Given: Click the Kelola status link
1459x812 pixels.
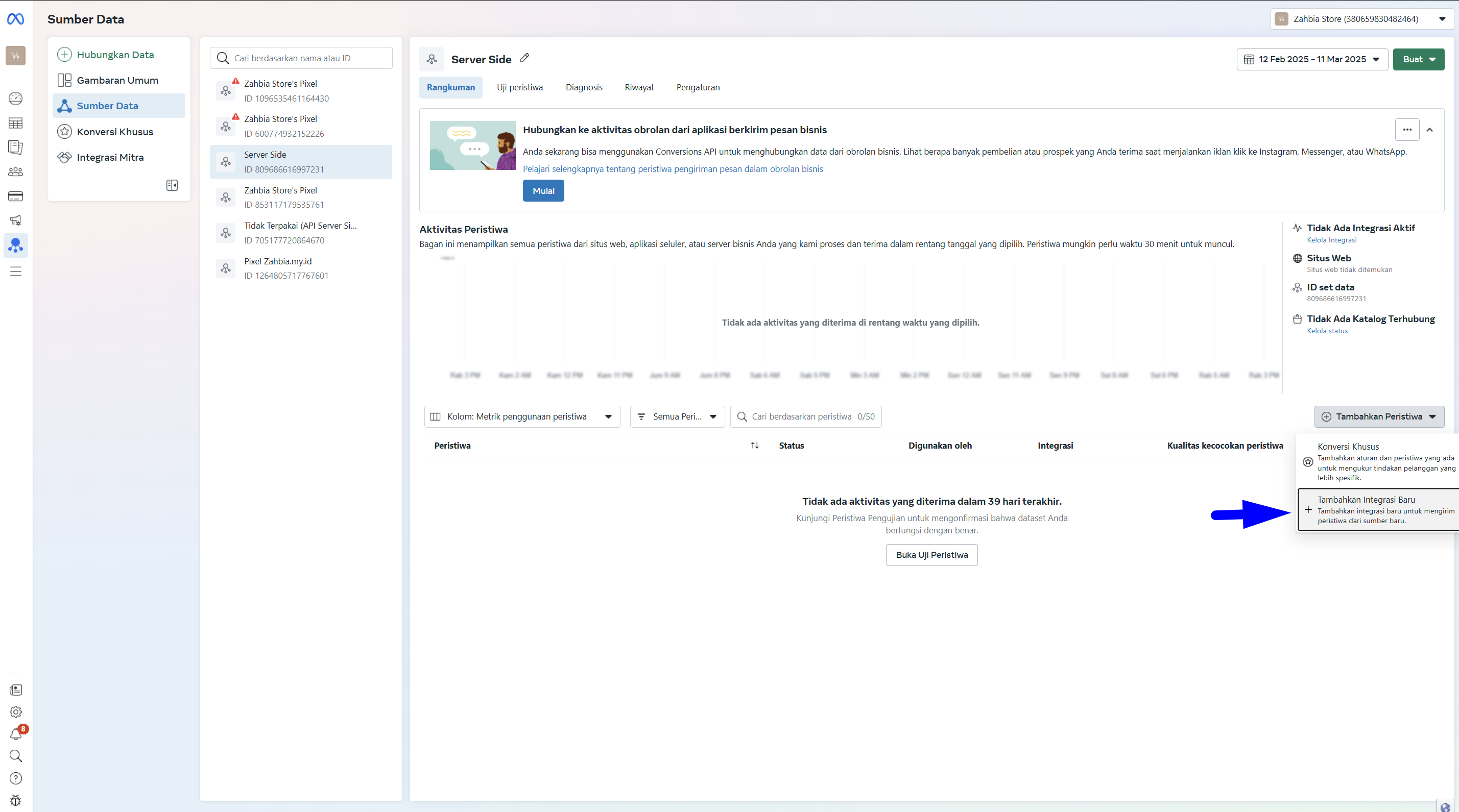Looking at the screenshot, I should pos(1327,331).
